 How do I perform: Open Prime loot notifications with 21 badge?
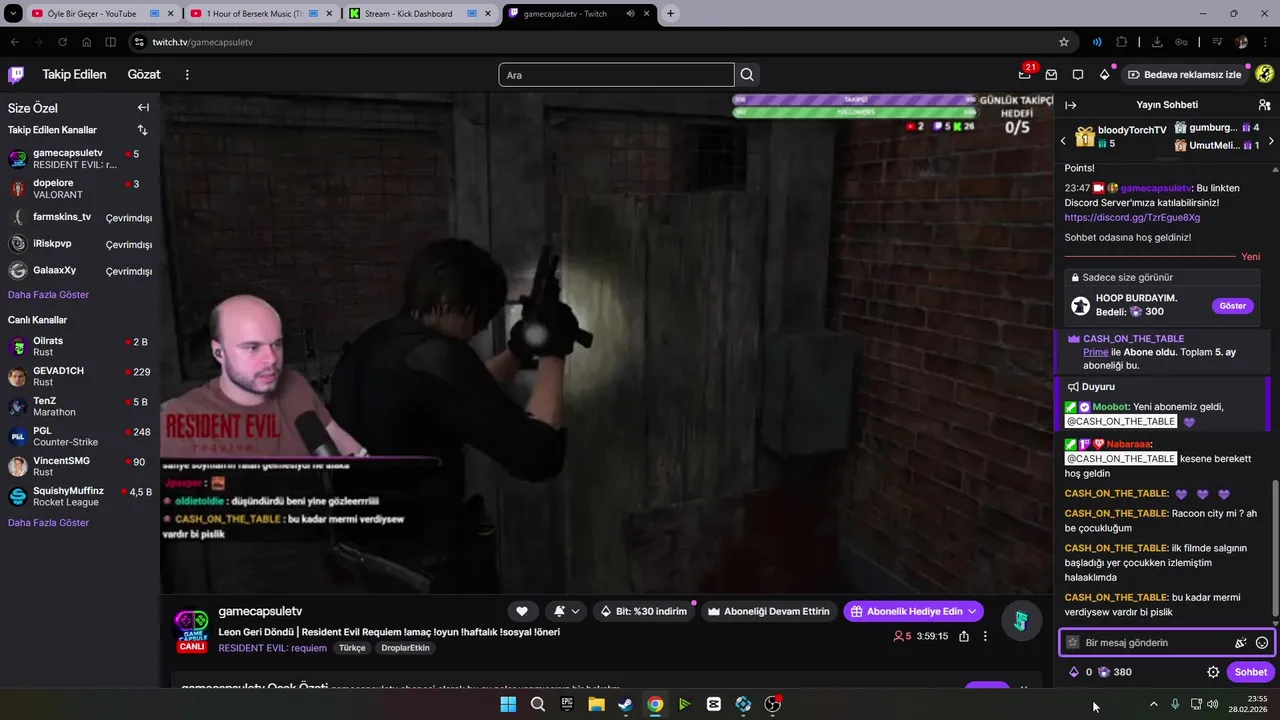click(x=1025, y=74)
